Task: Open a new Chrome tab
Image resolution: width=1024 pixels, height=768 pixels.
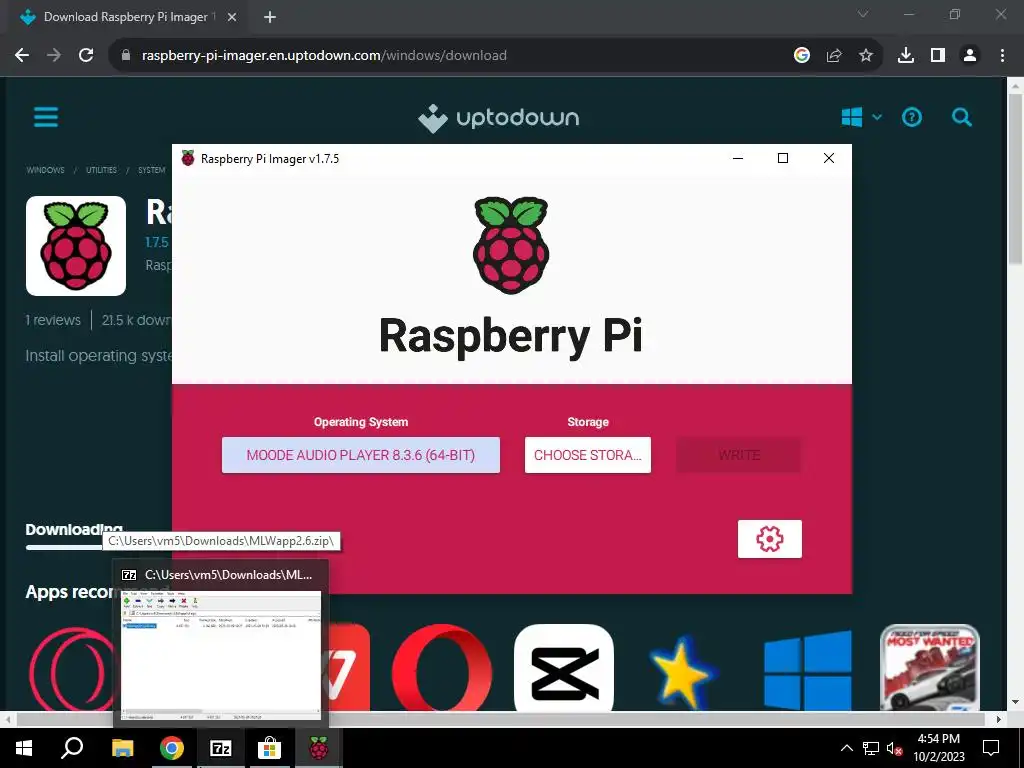Action: coord(270,17)
